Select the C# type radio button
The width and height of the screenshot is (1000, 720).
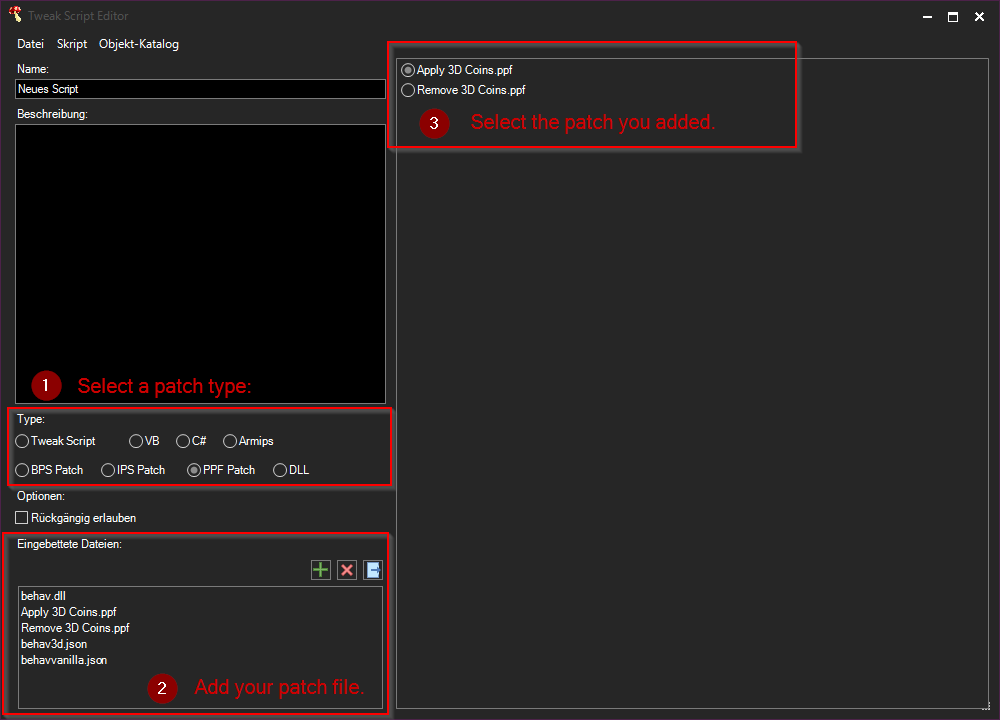[x=184, y=441]
